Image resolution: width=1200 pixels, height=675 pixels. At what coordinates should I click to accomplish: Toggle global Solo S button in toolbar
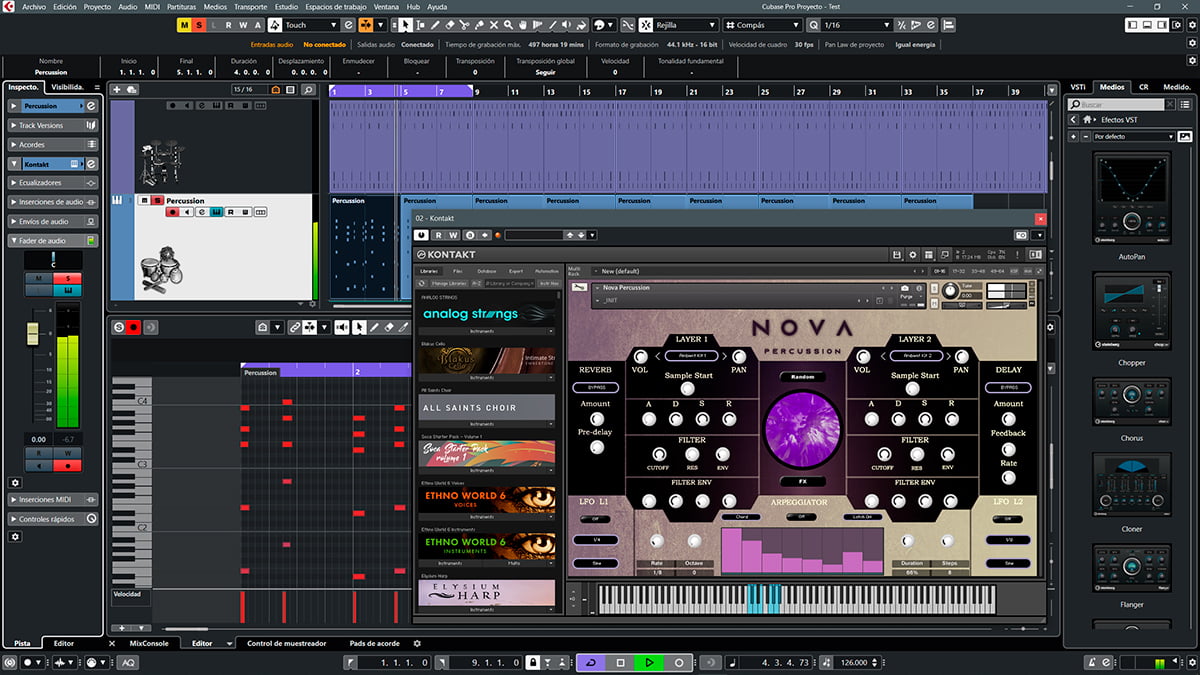pyautogui.click(x=200, y=24)
